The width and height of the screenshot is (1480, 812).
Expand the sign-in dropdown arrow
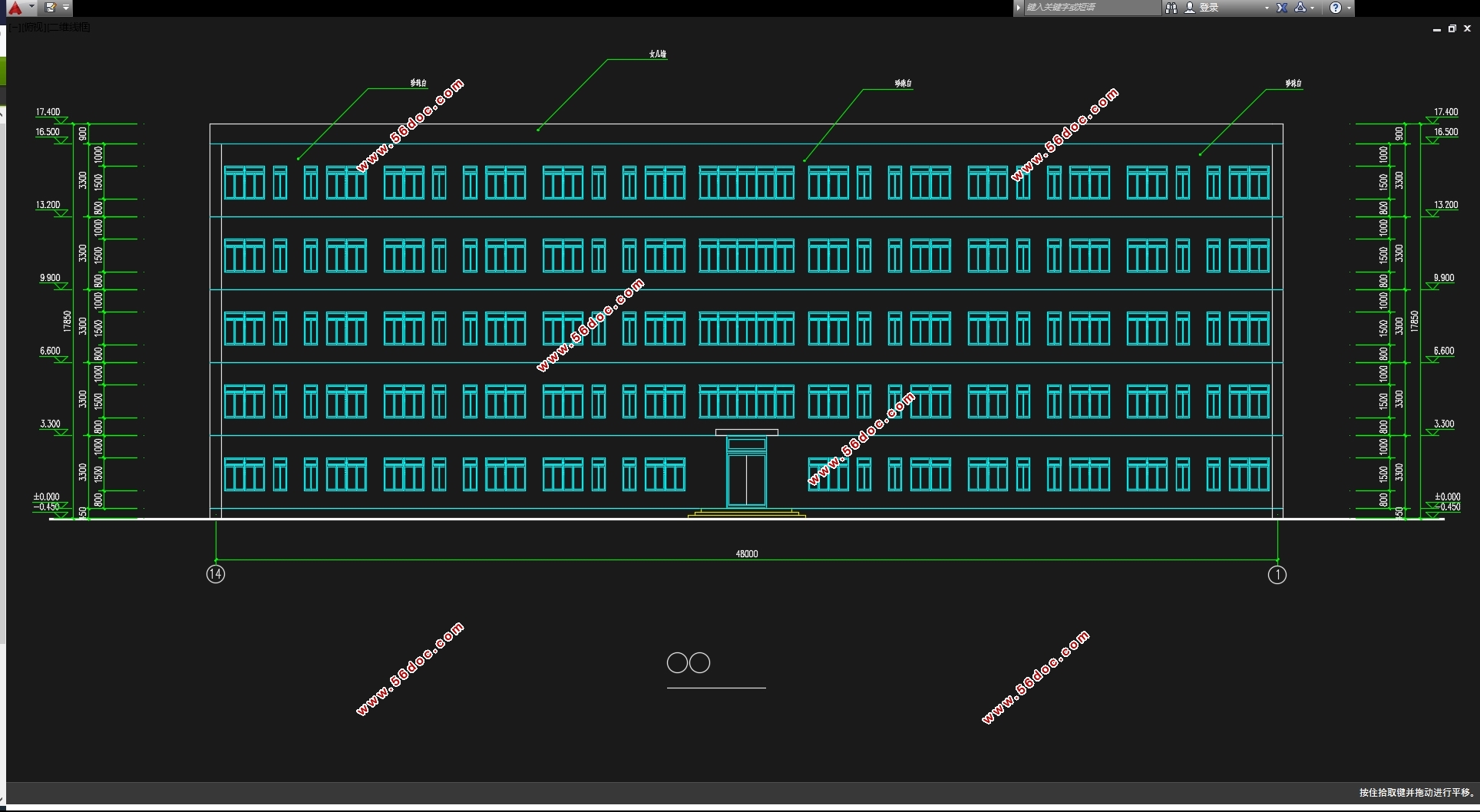pyautogui.click(x=1267, y=8)
